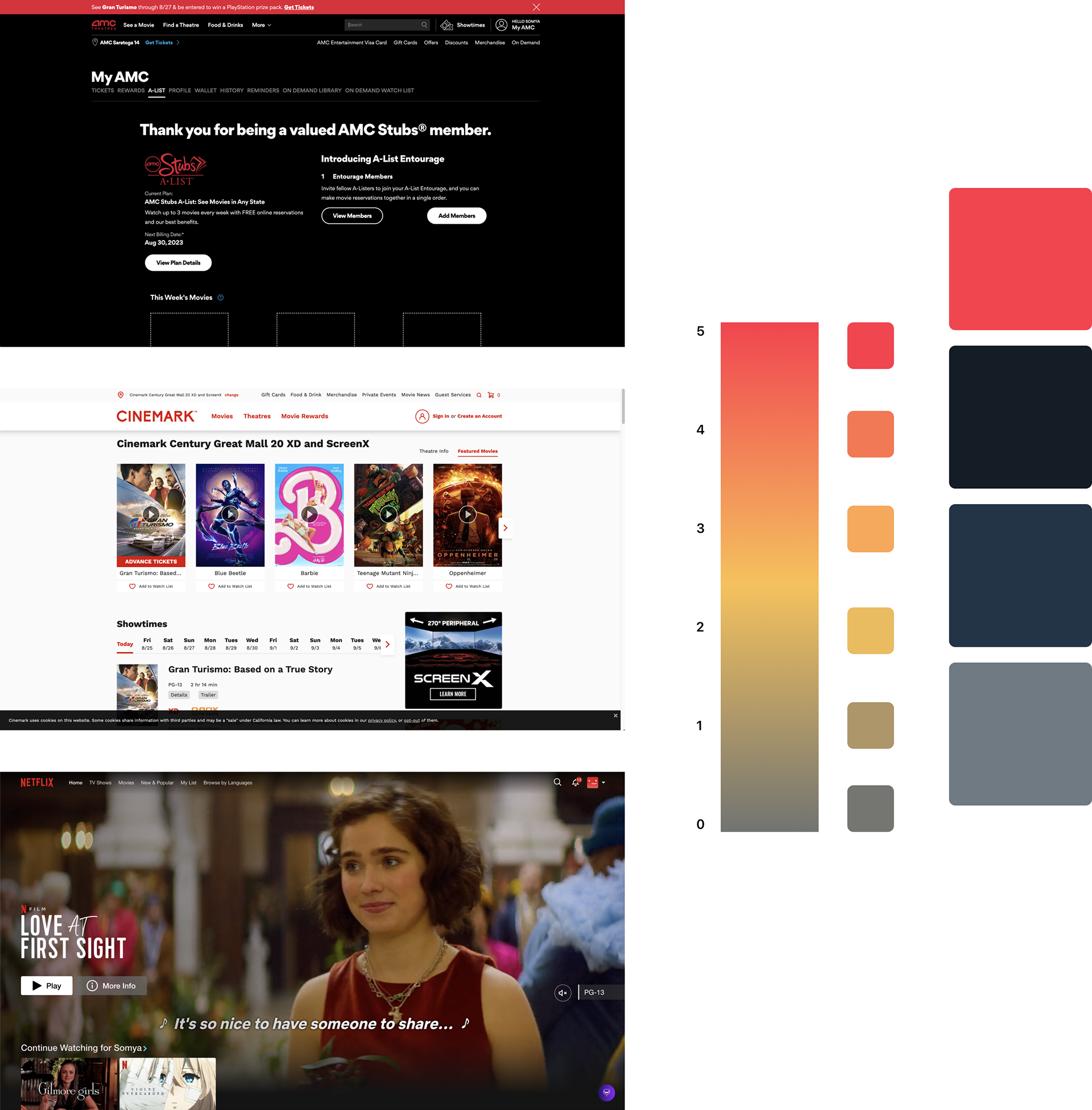The image size is (1092, 1110).
Task: Switch to the WALLET tab in My AMC
Action: point(205,90)
